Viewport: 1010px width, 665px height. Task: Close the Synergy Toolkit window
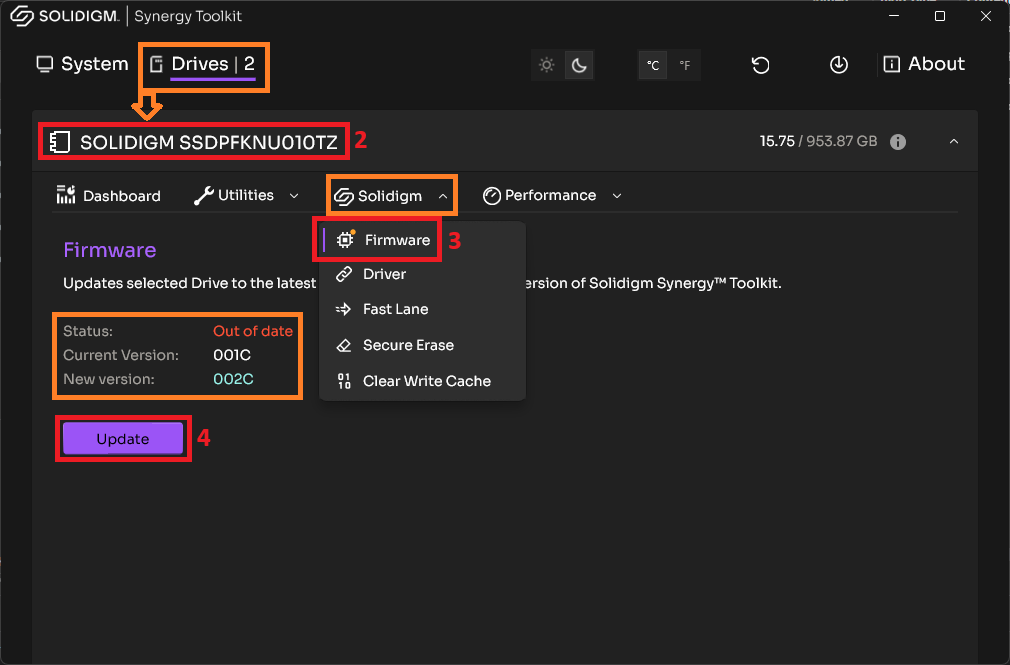986,16
